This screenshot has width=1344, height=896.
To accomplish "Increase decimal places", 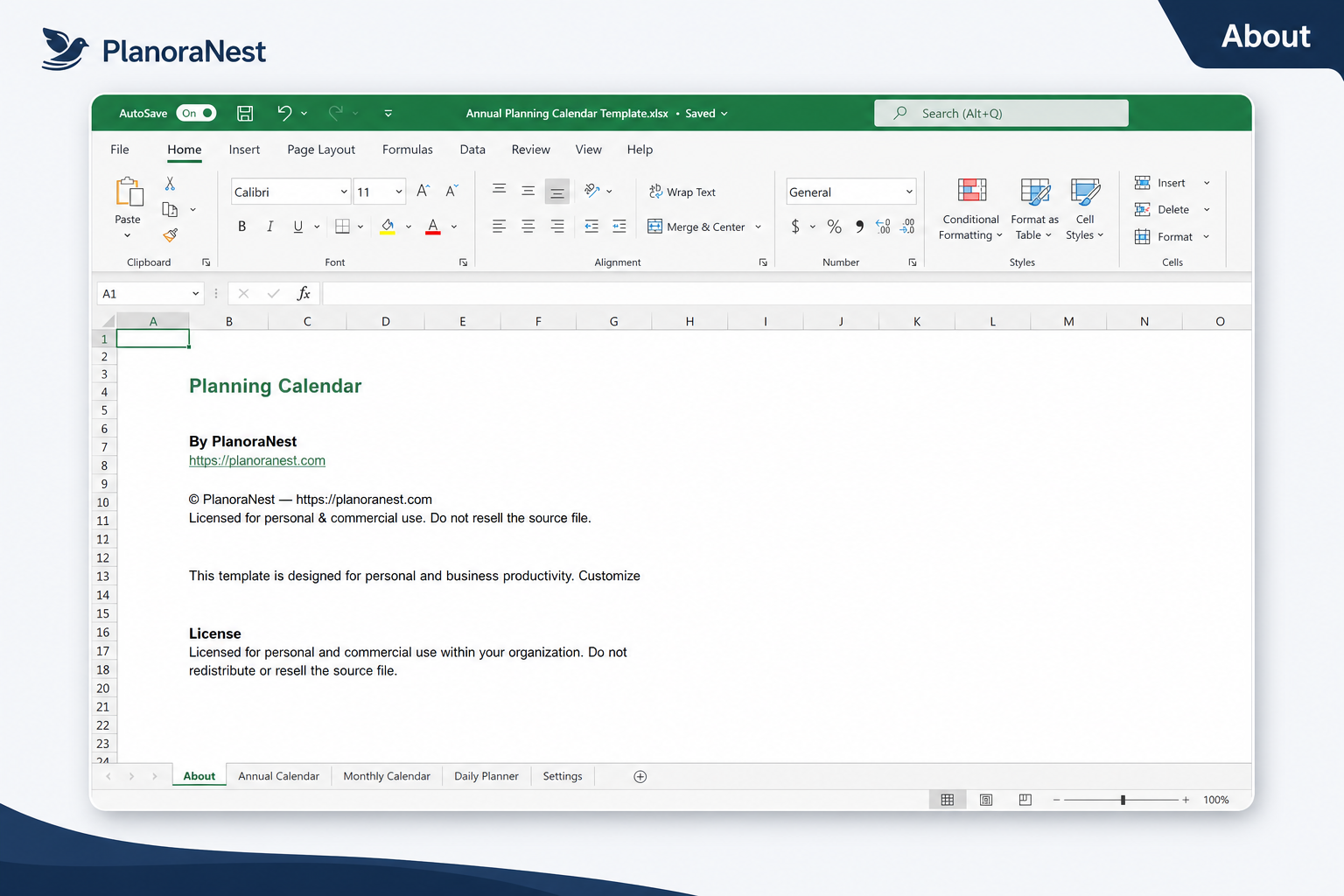I will (x=884, y=227).
